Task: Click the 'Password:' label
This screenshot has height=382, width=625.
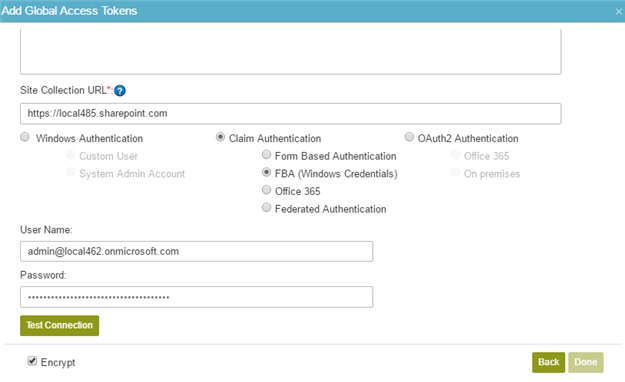Action: point(43,275)
